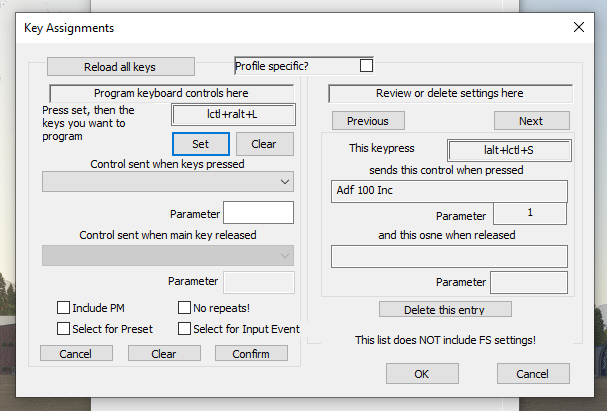Open the 'Control sent when keys pressed' dropdown
607x411 pixels.
point(168,182)
